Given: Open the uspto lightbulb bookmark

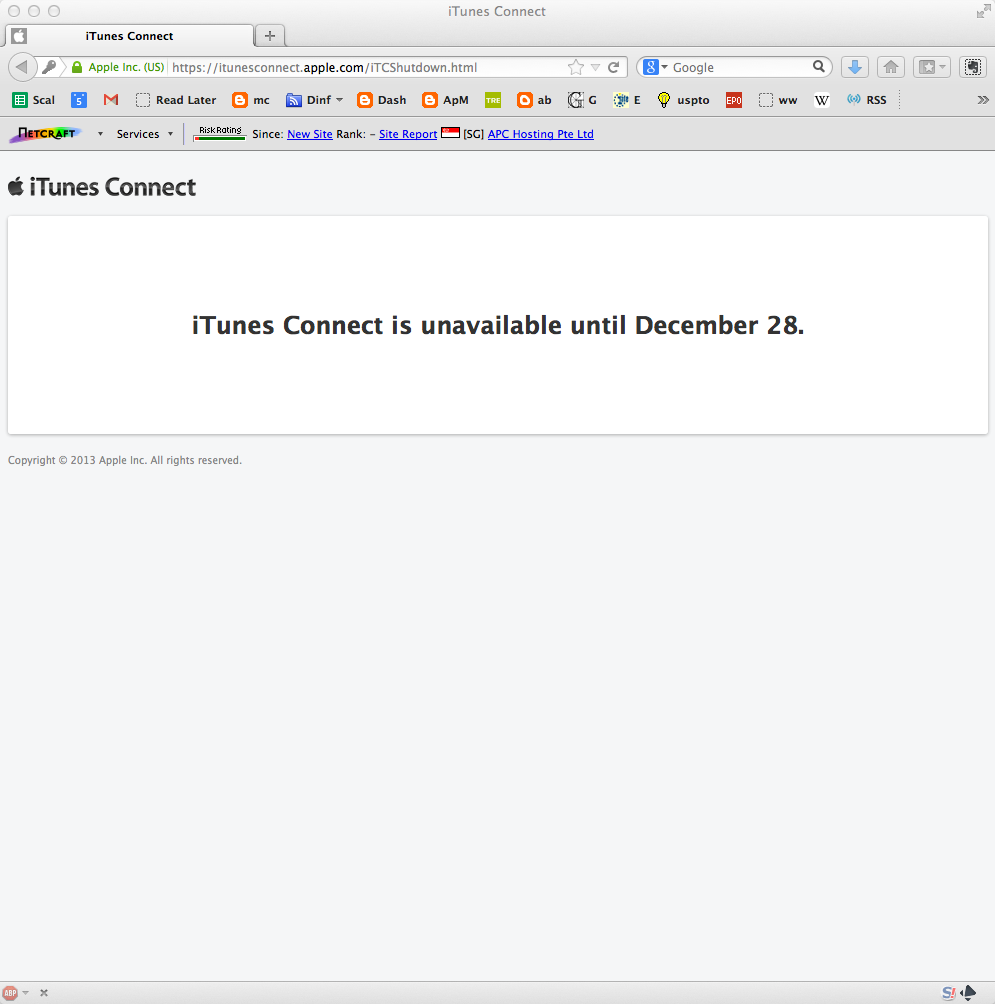Looking at the screenshot, I should [683, 100].
